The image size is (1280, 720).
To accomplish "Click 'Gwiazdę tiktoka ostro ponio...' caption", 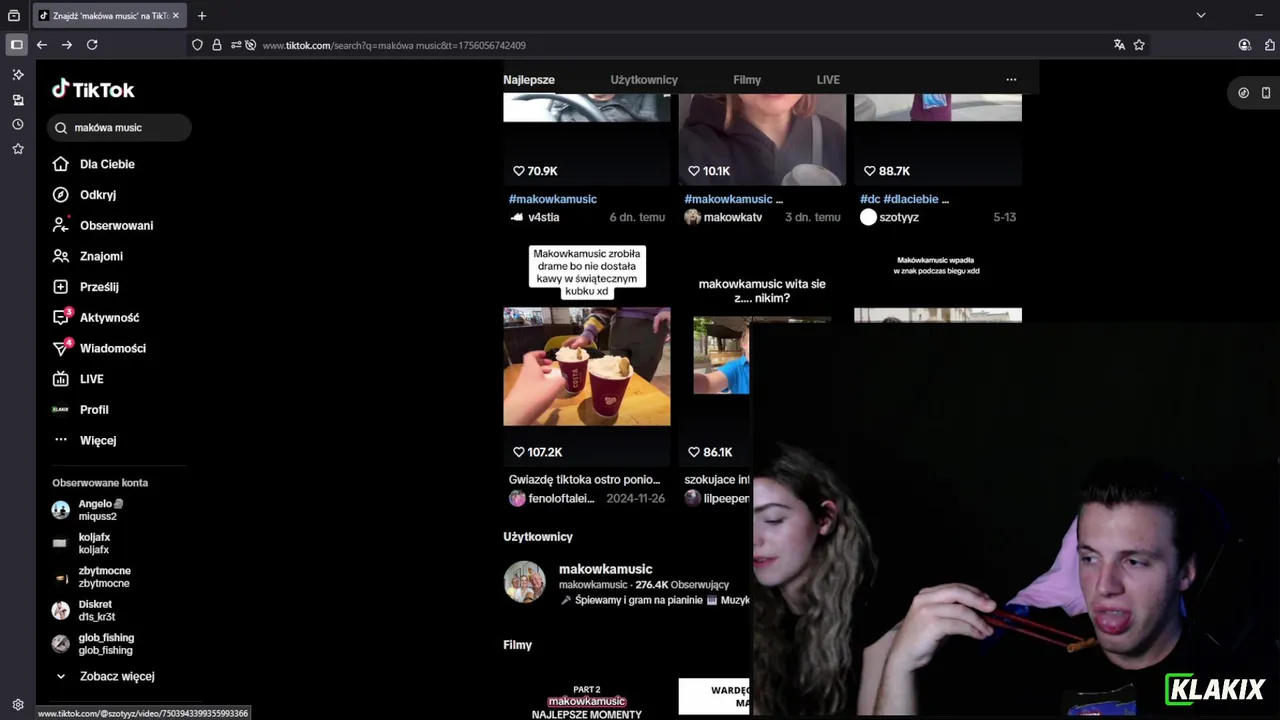I will click(584, 480).
